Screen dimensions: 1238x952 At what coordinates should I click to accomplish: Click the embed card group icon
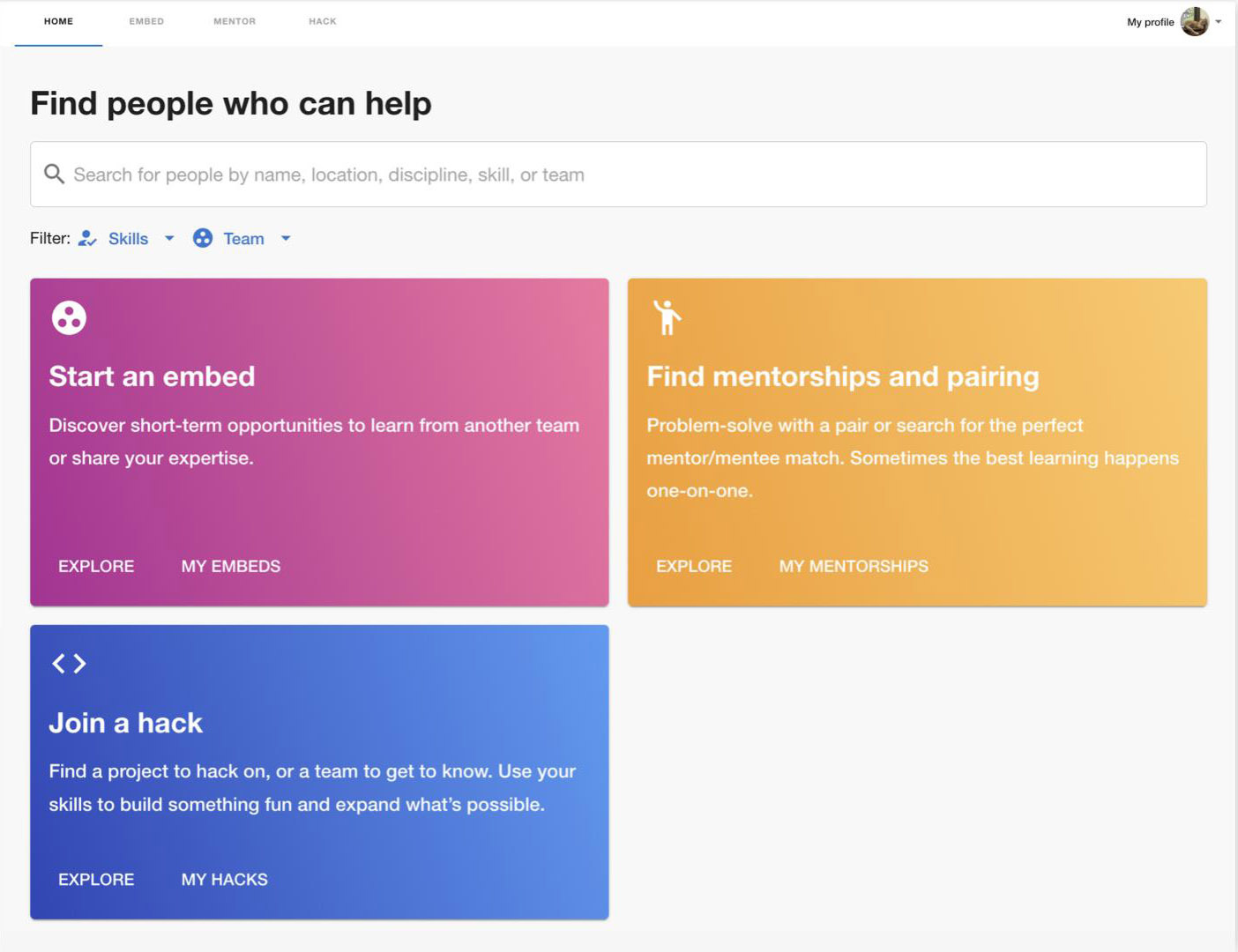tap(69, 318)
